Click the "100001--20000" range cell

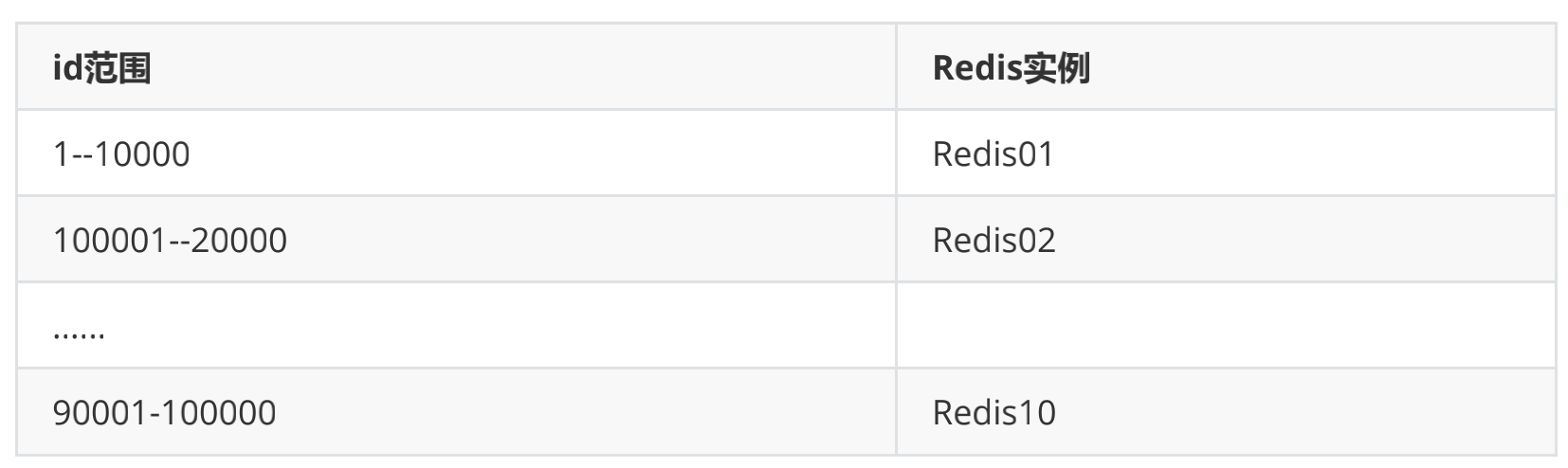point(170,240)
